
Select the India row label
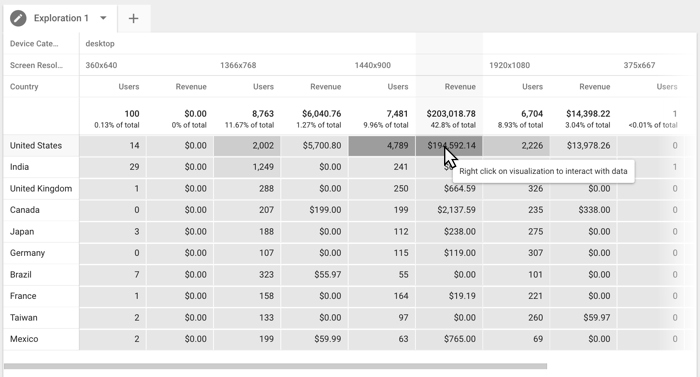[19, 167]
